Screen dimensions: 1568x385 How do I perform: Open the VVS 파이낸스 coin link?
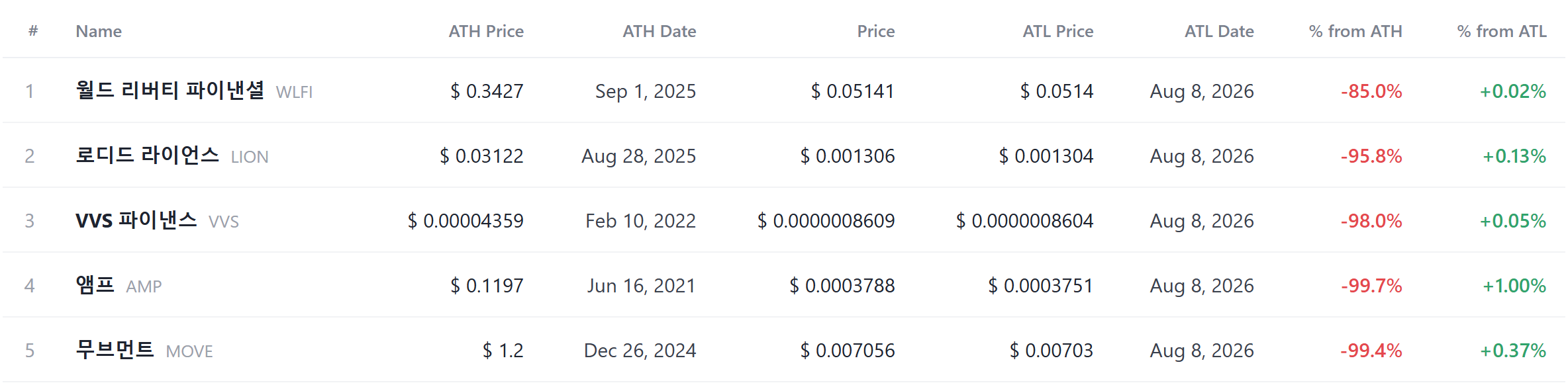click(x=136, y=220)
